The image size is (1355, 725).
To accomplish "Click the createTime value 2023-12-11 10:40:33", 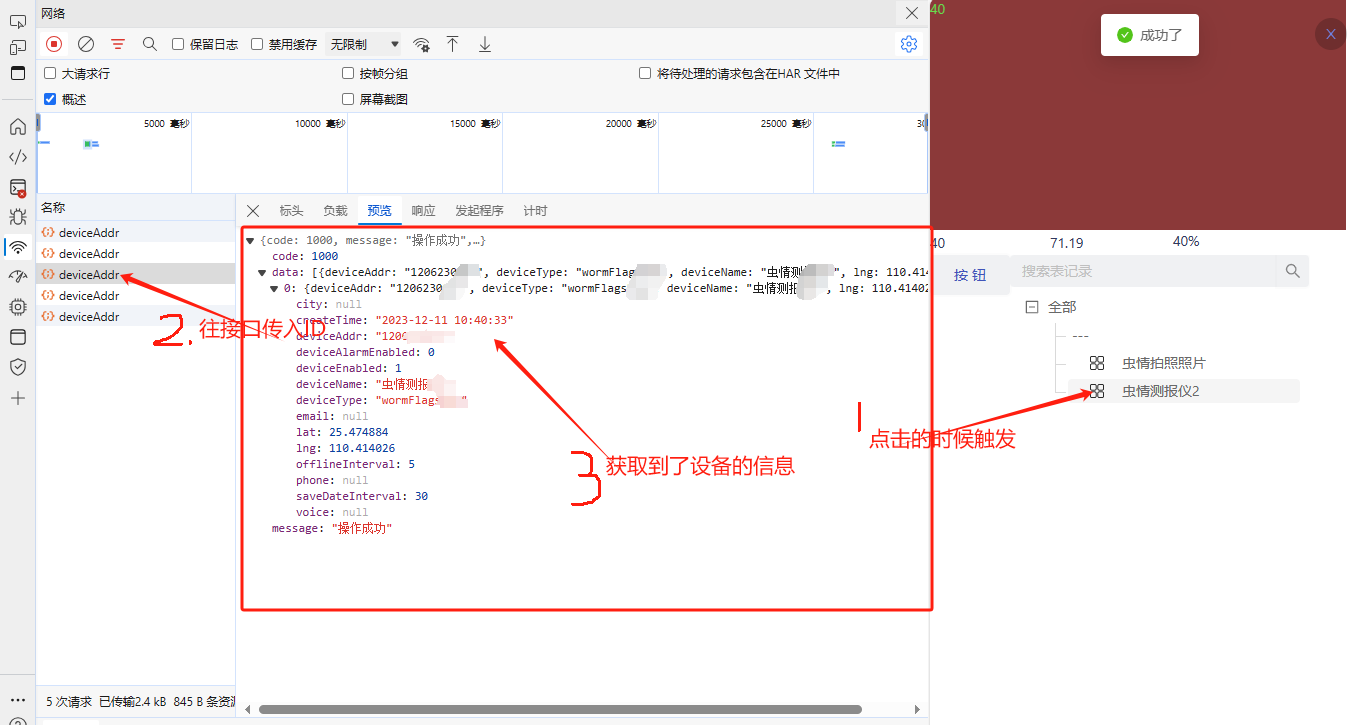I will 444,320.
